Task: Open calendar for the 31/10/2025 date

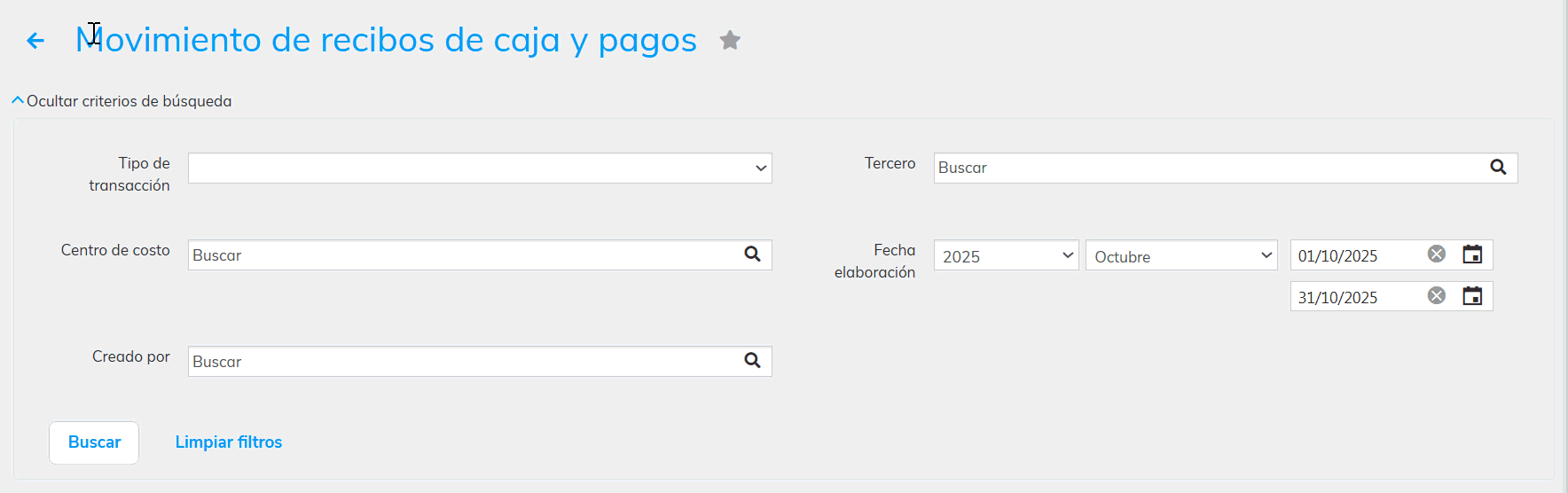Action: [1472, 296]
